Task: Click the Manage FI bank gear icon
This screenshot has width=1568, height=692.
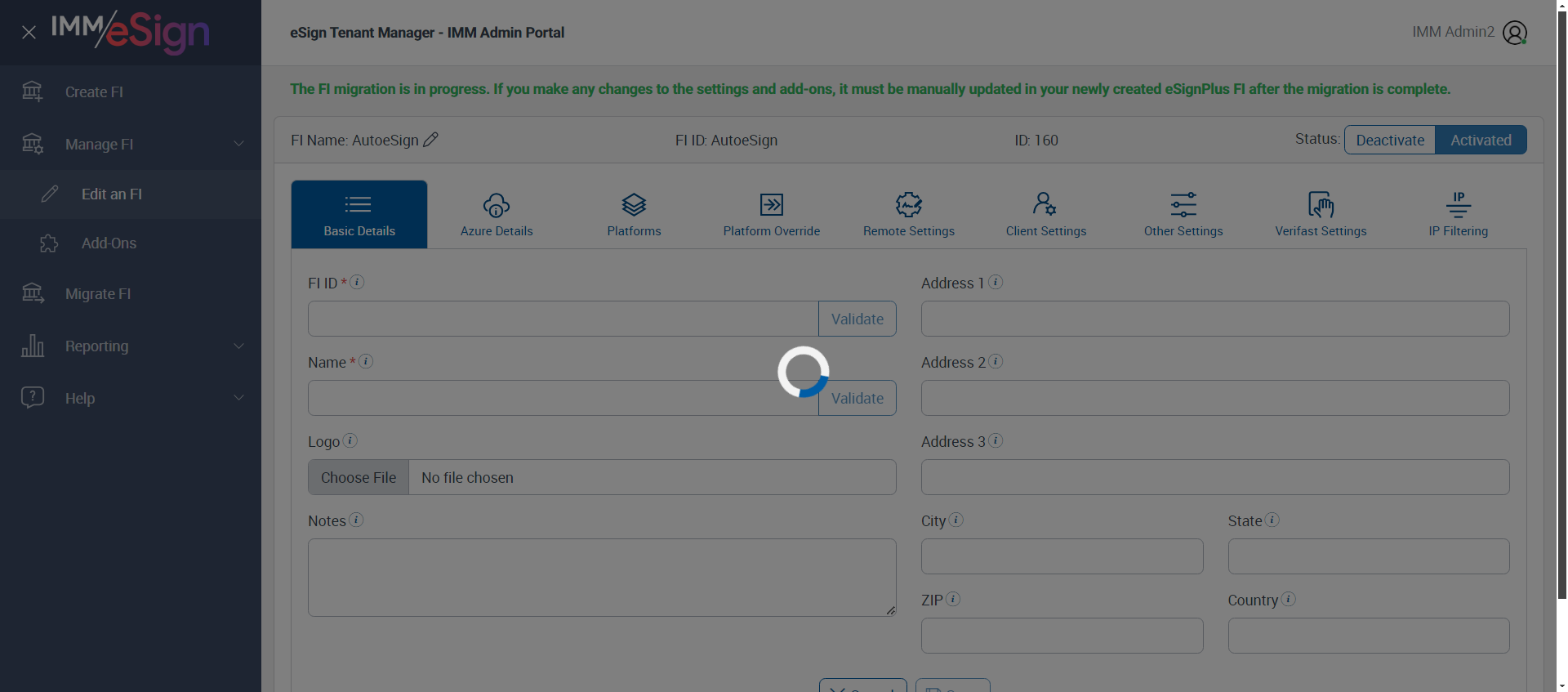Action: (33, 144)
